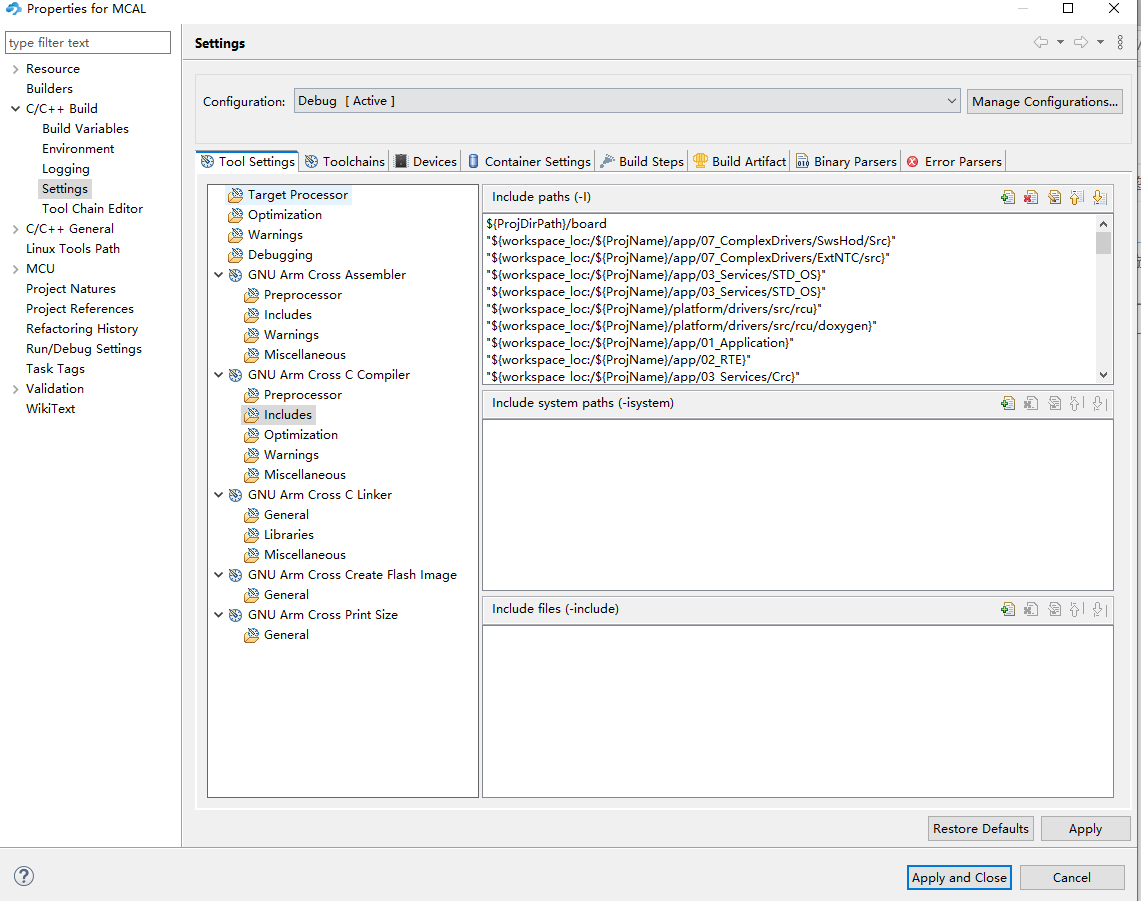This screenshot has height=901, width=1141.
Task: Go forward in settings navigation history
Action: 1081,42
